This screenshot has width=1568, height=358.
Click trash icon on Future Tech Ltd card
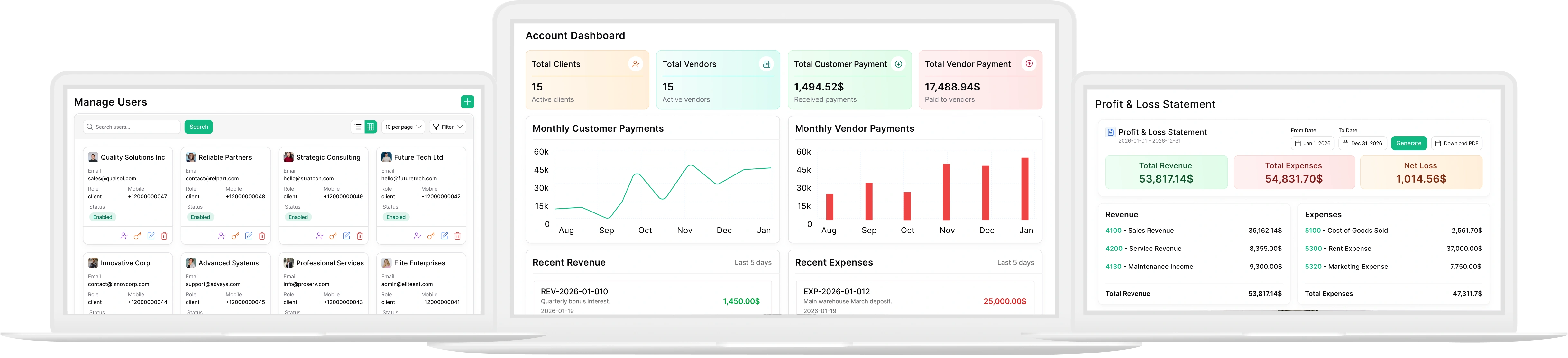click(x=458, y=236)
